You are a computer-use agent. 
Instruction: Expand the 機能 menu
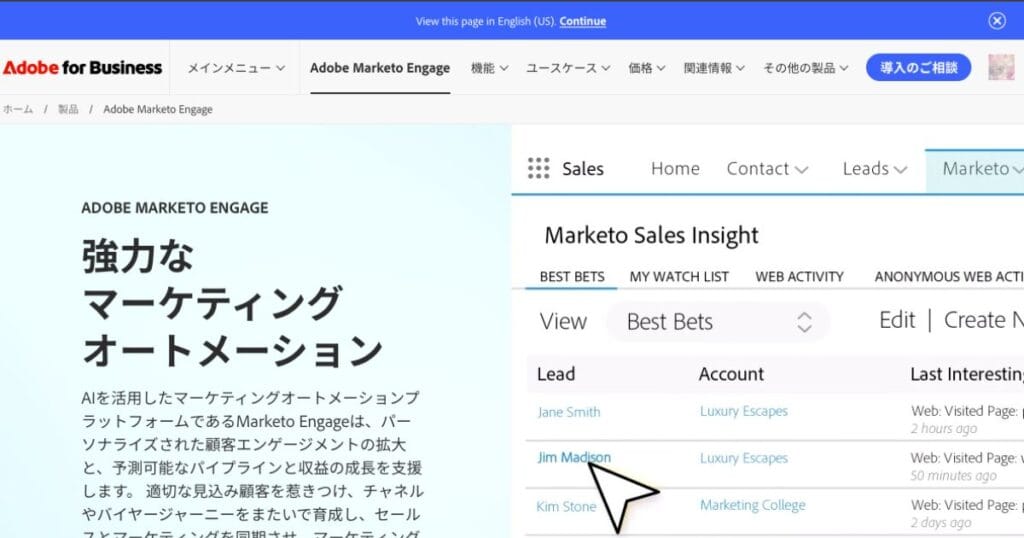click(x=489, y=68)
